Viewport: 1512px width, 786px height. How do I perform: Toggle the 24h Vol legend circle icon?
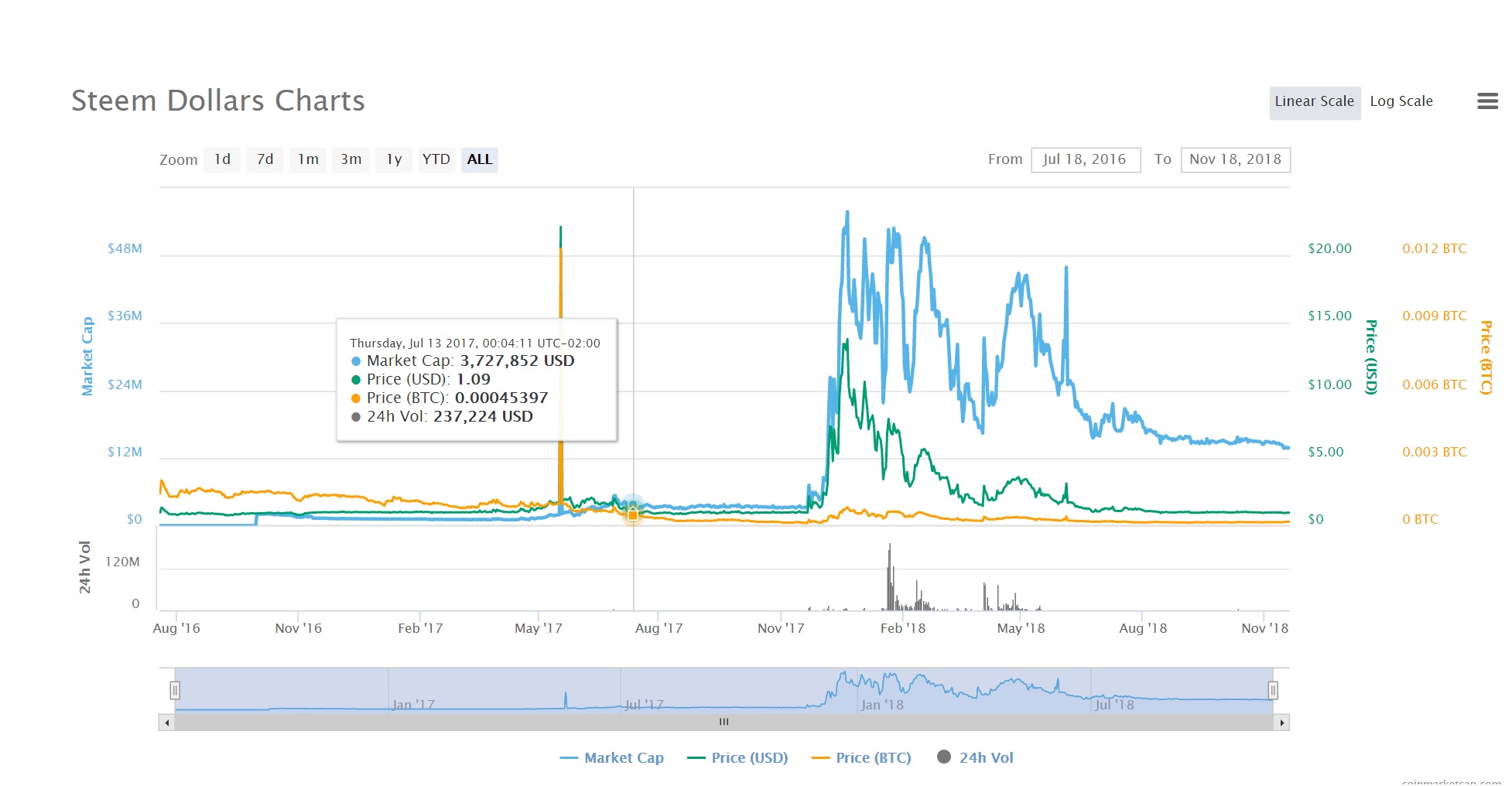(944, 757)
